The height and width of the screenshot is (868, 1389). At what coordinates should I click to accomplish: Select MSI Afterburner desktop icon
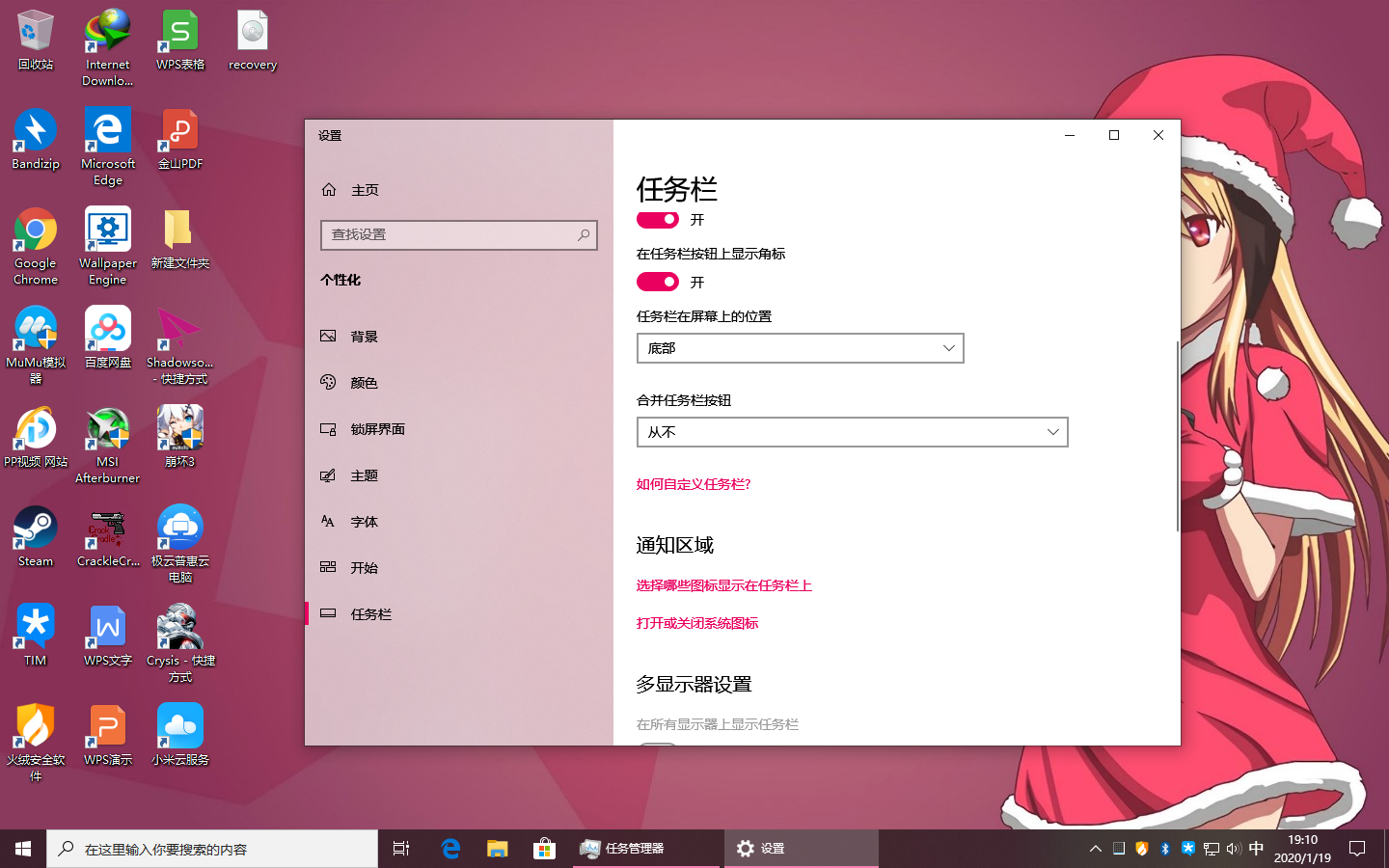(108, 445)
